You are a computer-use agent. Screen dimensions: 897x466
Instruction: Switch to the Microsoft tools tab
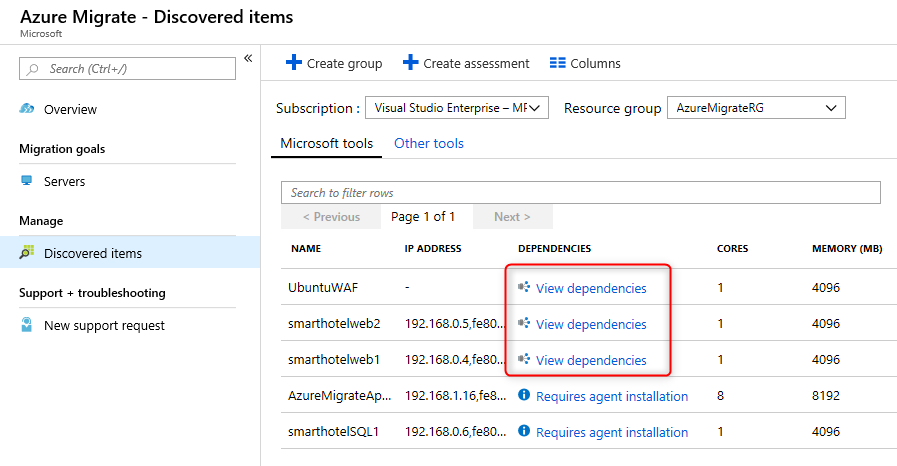pos(326,144)
